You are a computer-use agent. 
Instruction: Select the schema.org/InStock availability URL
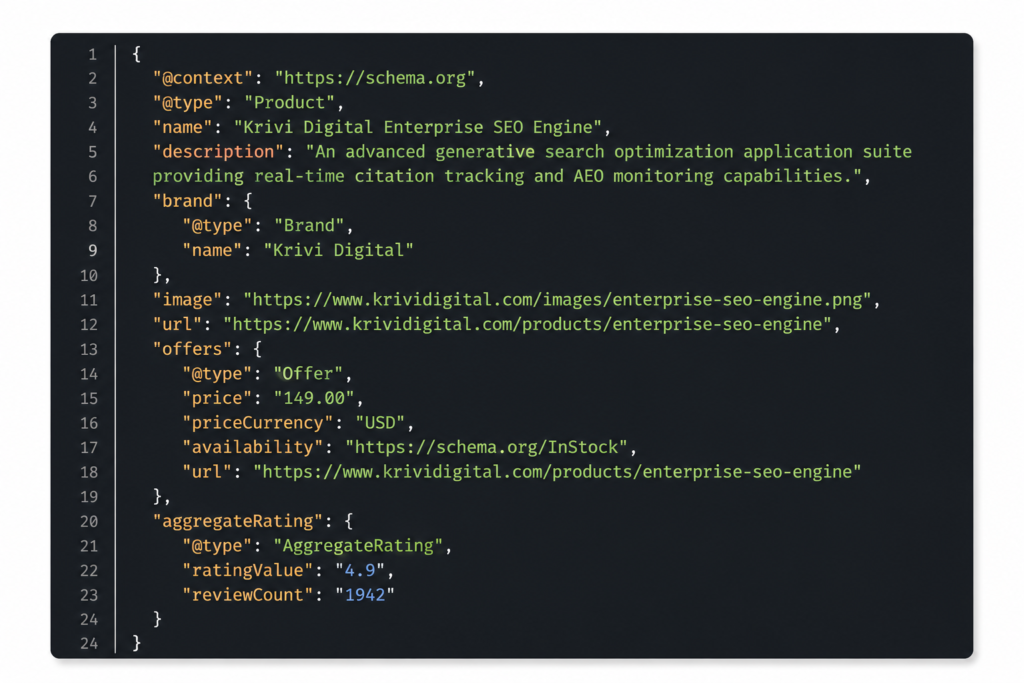[487, 448]
